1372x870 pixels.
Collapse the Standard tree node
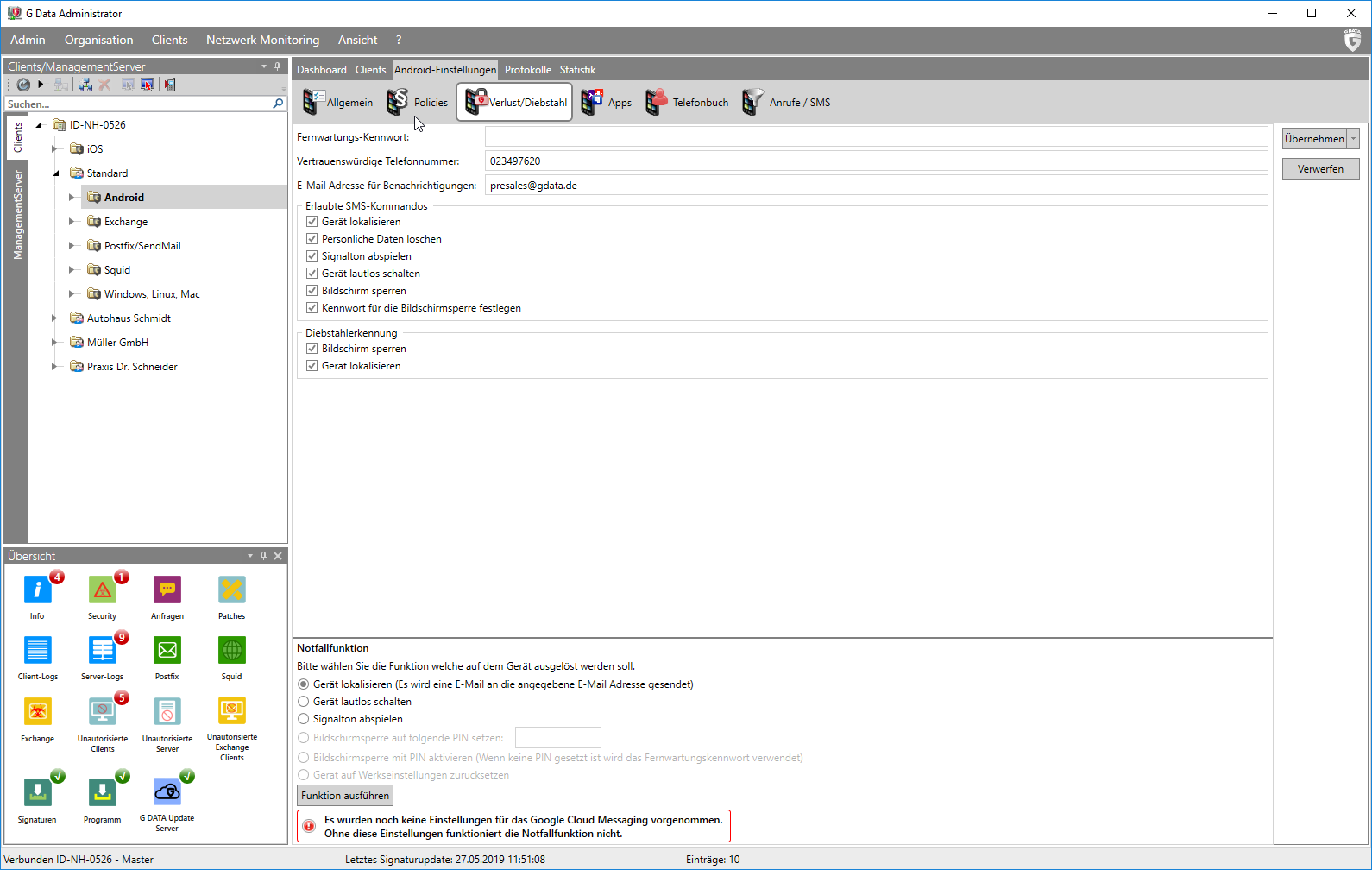(56, 173)
